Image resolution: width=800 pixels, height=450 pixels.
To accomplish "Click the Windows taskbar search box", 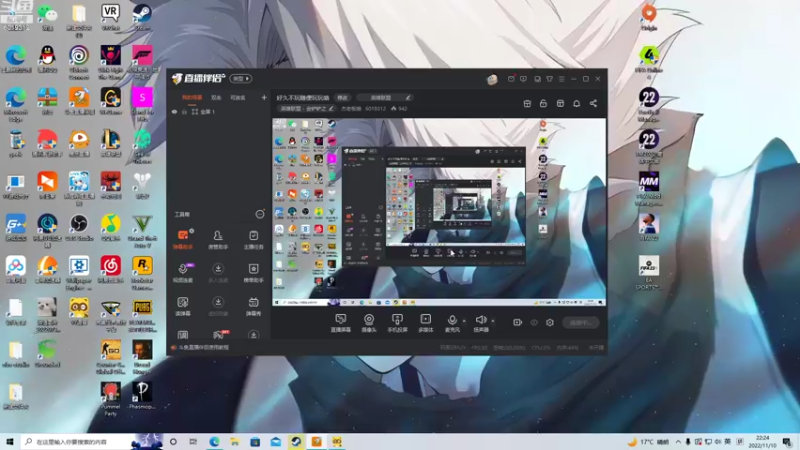I will pos(77,442).
